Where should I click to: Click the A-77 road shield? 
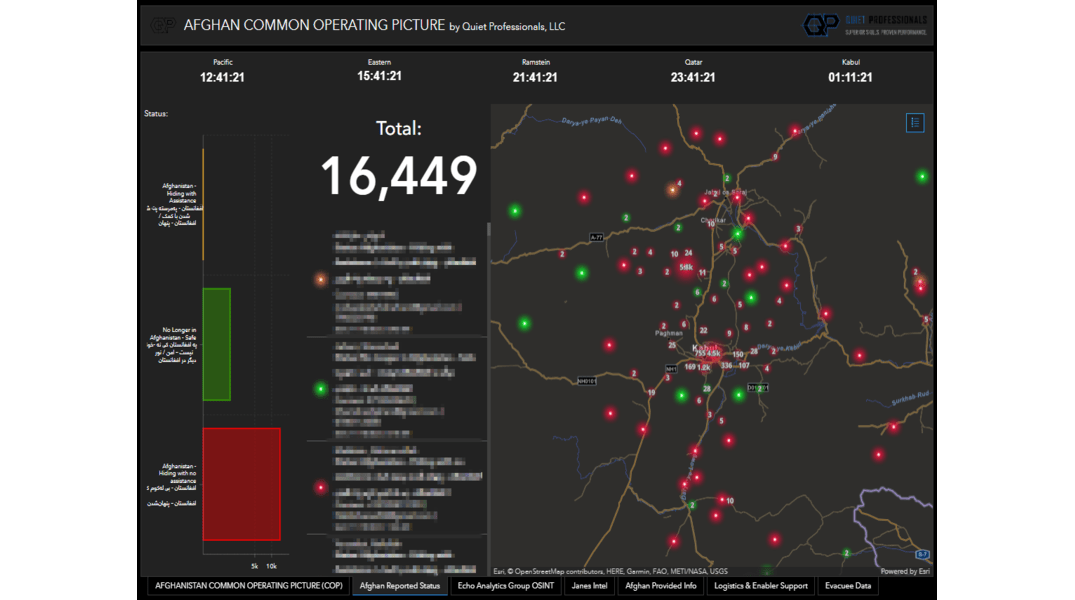pos(596,237)
